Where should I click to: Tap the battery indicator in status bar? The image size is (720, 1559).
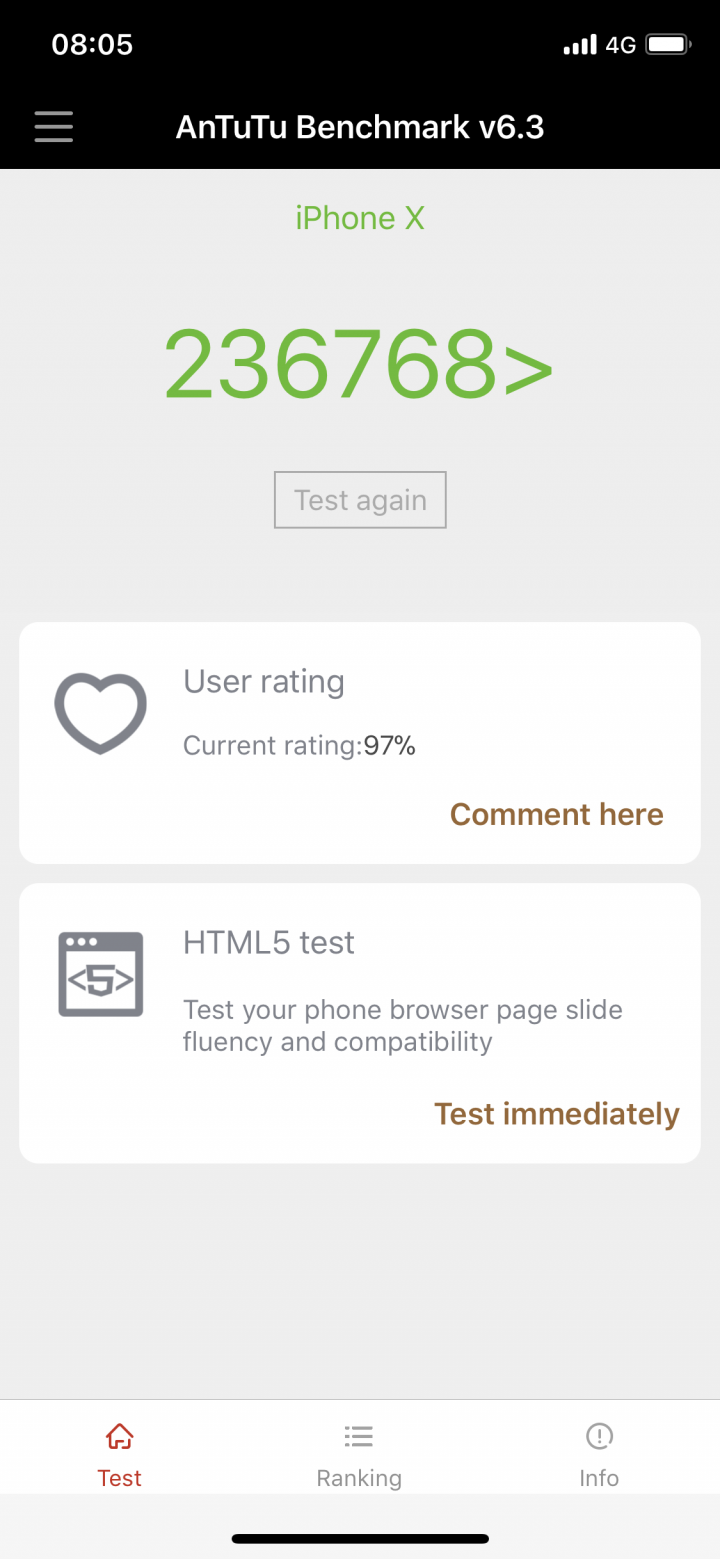tap(668, 45)
